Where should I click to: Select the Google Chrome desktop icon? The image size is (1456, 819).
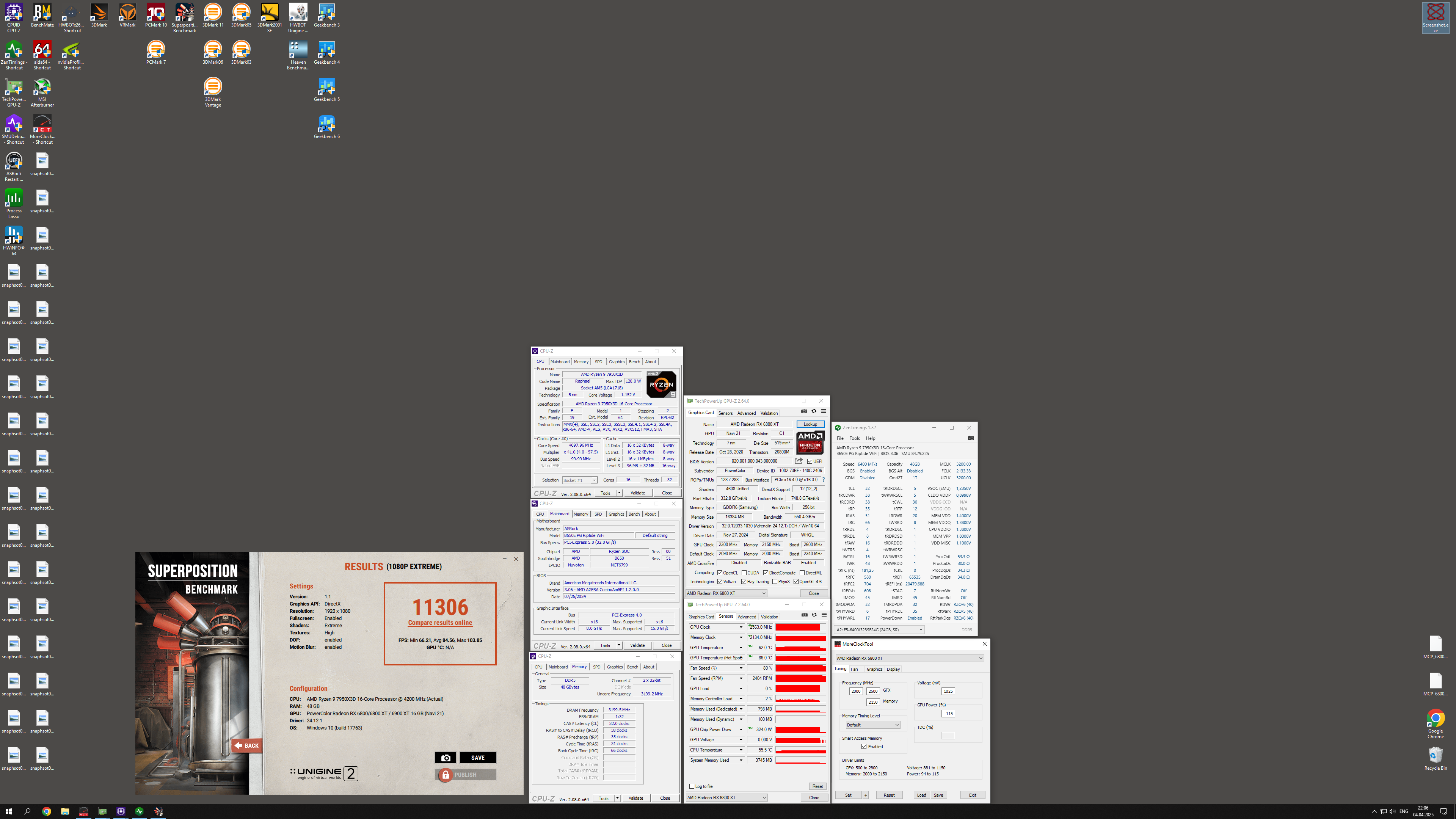point(1436,724)
